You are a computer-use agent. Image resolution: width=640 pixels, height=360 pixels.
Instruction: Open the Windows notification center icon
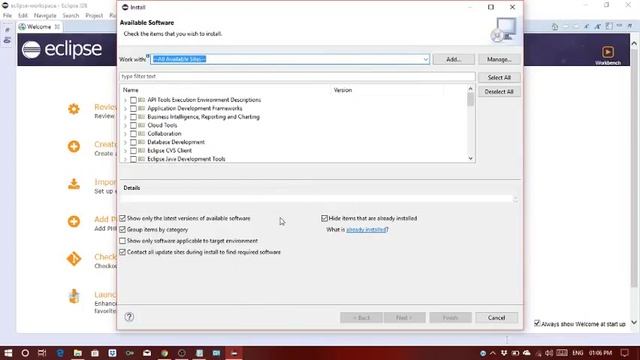click(x=624, y=353)
